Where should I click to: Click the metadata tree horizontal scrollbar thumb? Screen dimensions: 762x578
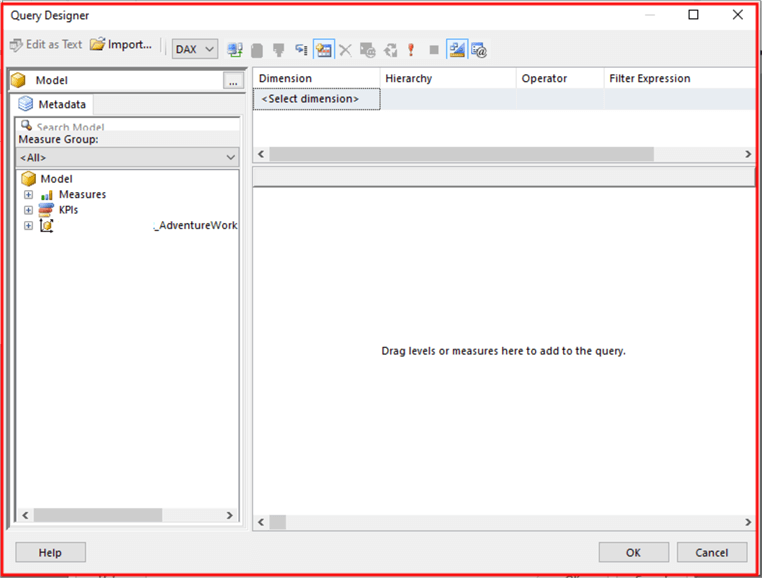98,515
